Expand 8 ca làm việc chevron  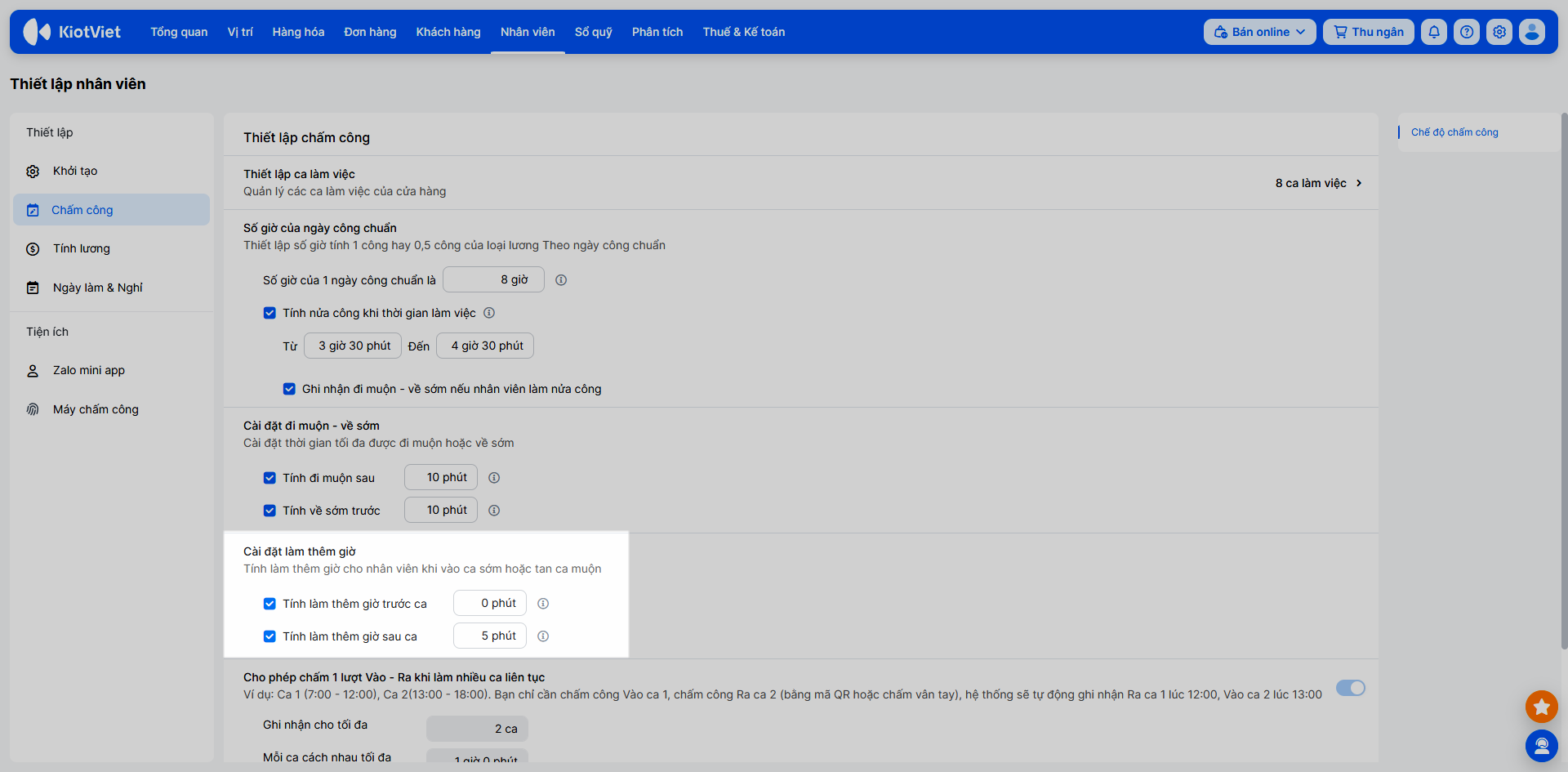coord(1359,183)
